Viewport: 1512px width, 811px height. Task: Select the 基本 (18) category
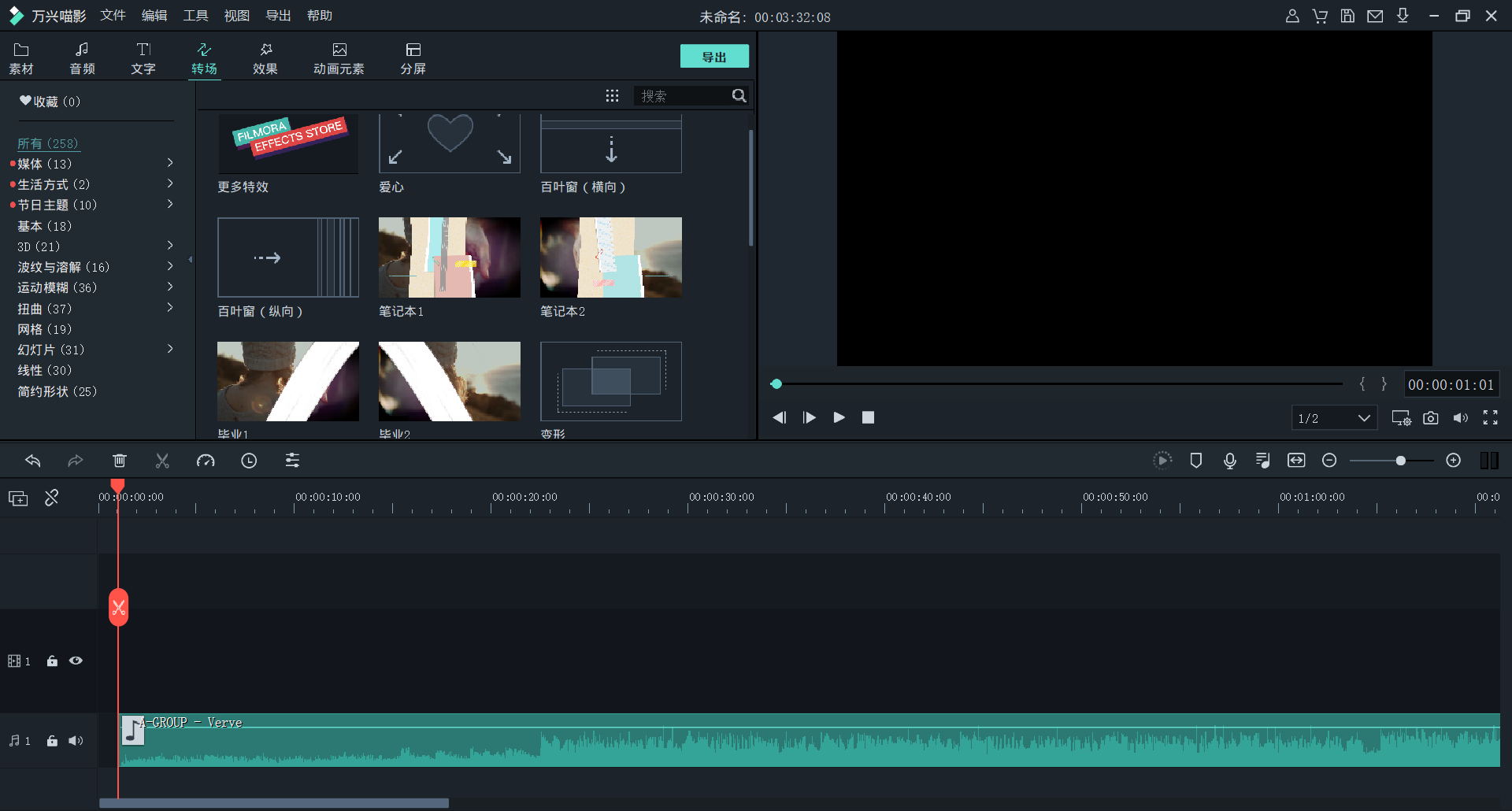tap(45, 226)
